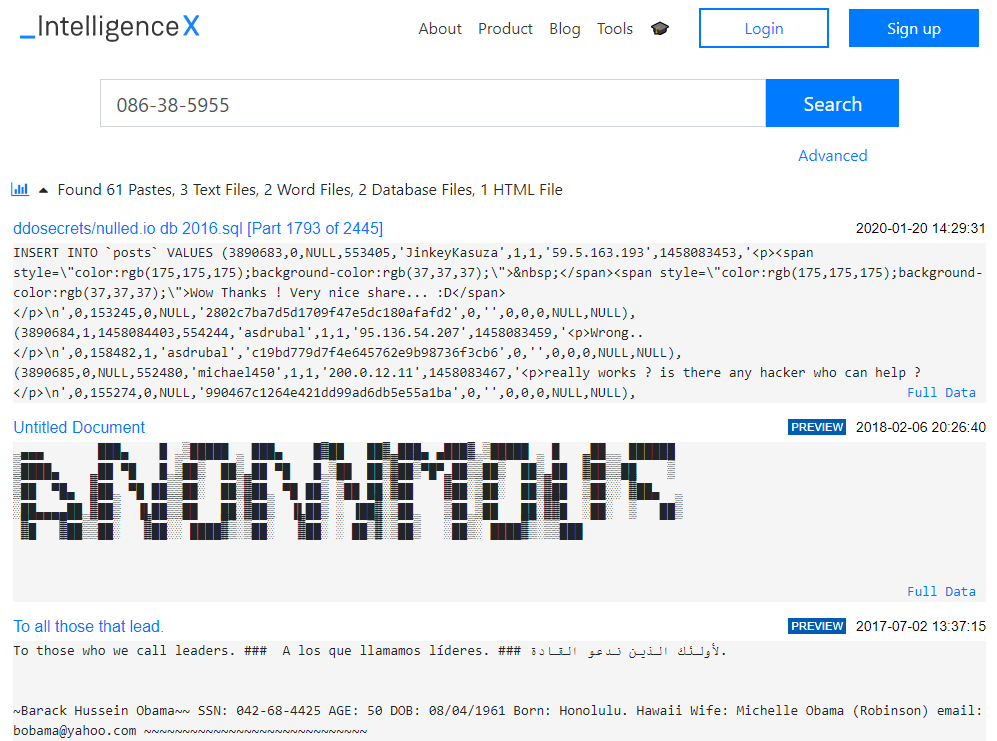
Task: Hit the blue Search button
Action: coord(832,104)
